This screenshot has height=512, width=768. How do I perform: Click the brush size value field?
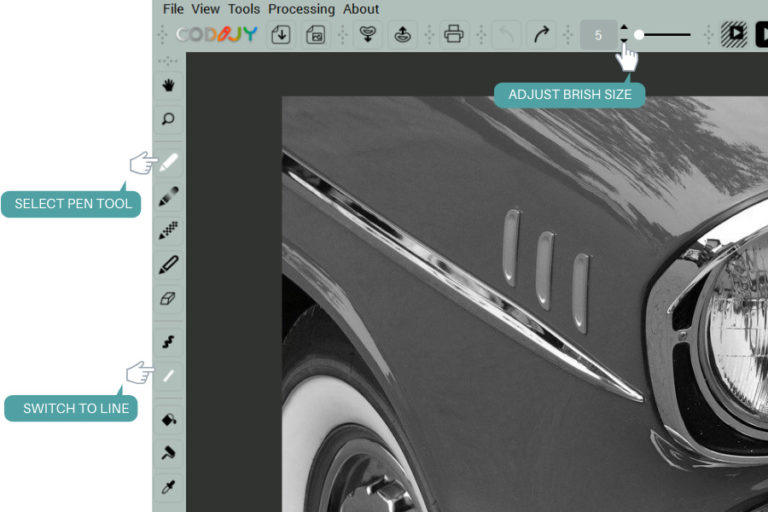pyautogui.click(x=598, y=35)
